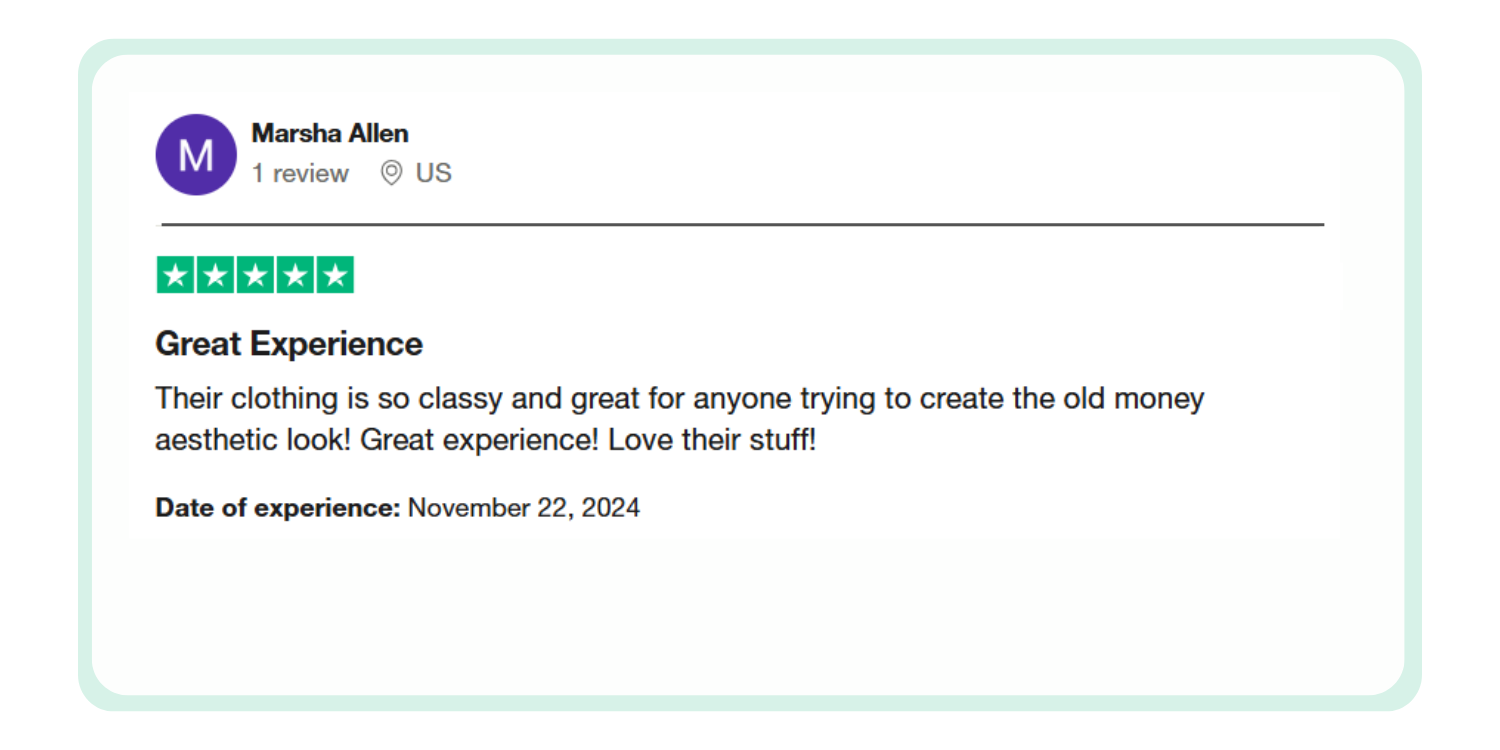1500x750 pixels.
Task: Click the date November 22, 2024
Action: pyautogui.click(x=524, y=508)
